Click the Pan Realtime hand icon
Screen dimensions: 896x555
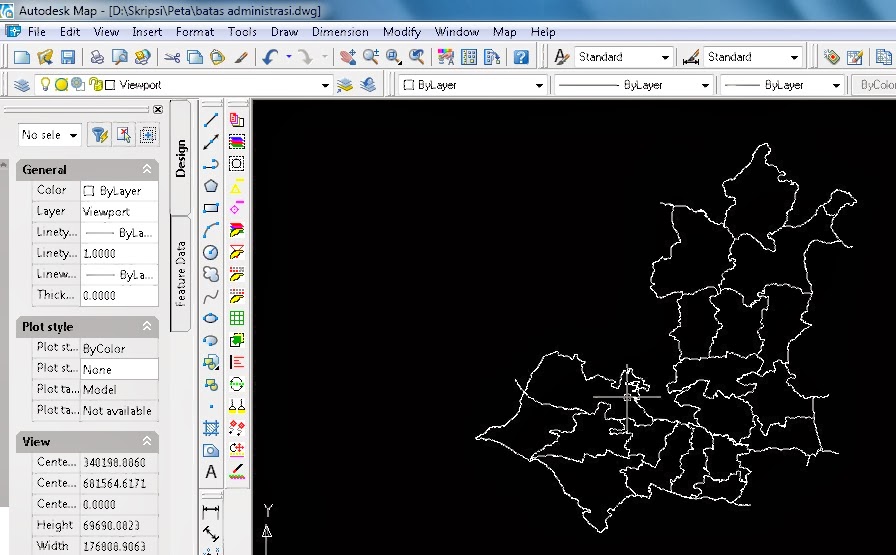click(x=347, y=57)
